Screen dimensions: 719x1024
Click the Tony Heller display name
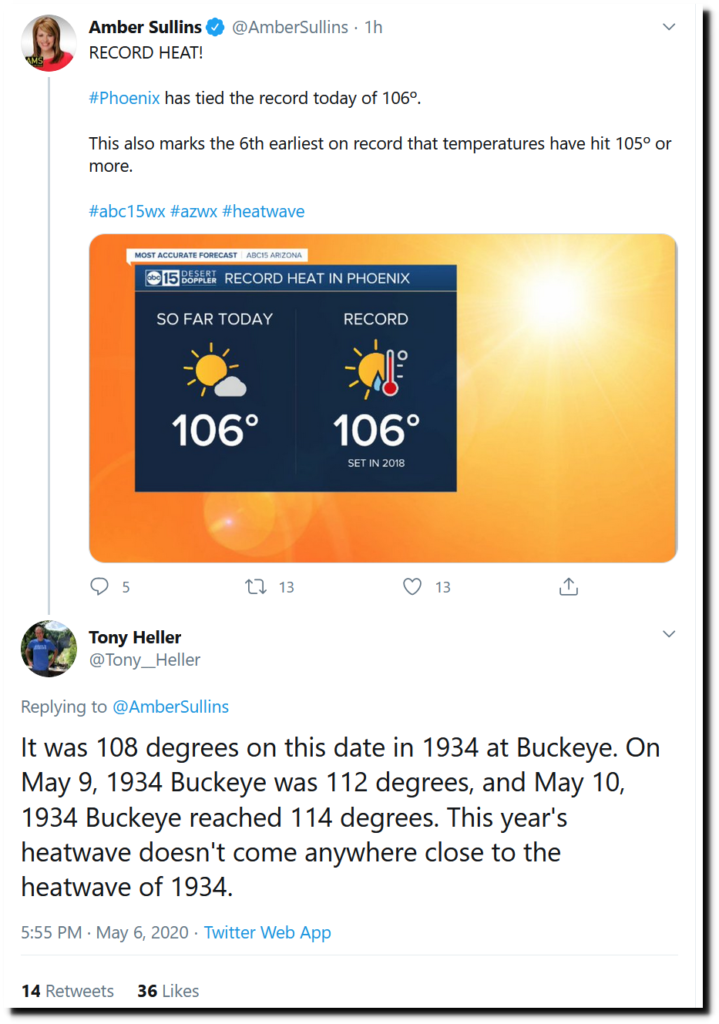pos(135,637)
